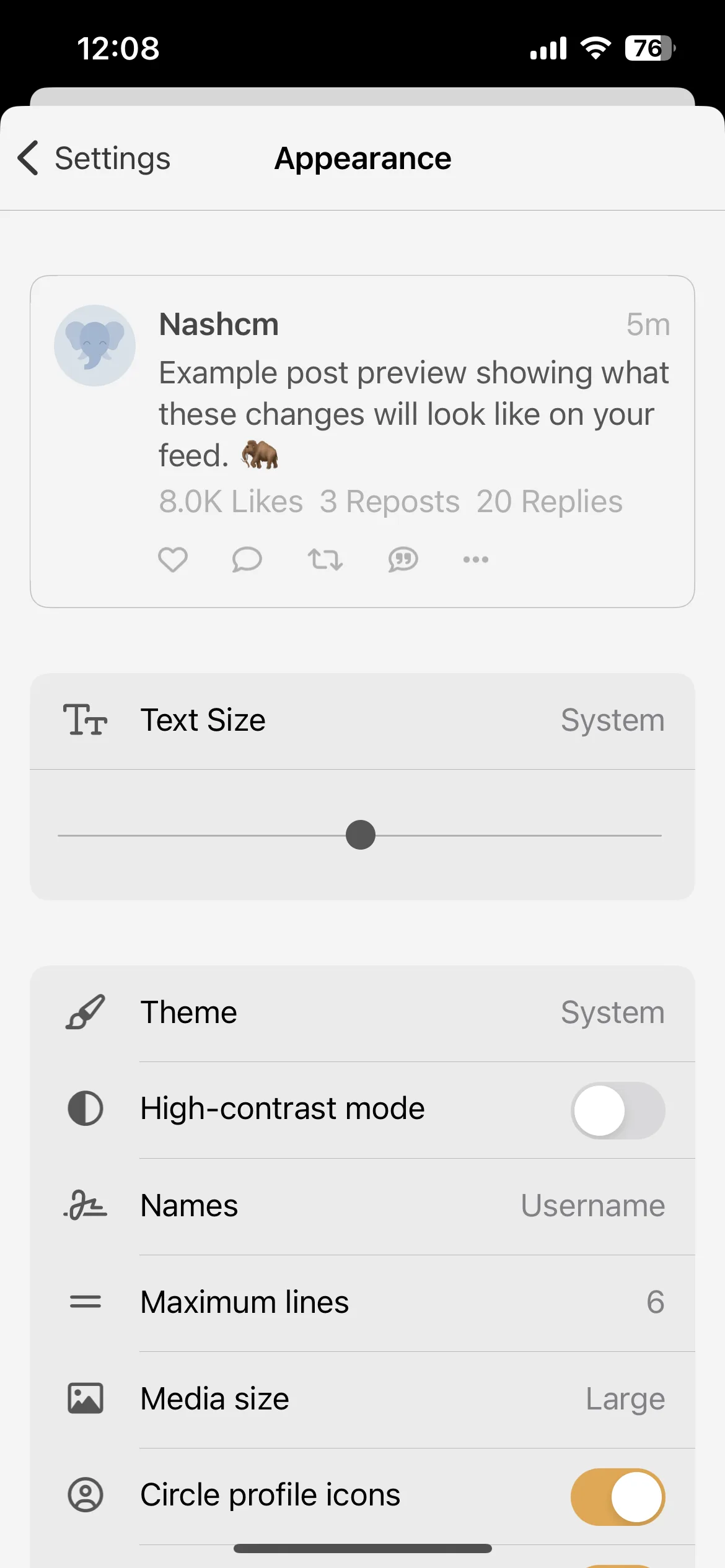Screen dimensions: 725x1568
Task: Tap the Media size picture icon
Action: tap(86, 1398)
